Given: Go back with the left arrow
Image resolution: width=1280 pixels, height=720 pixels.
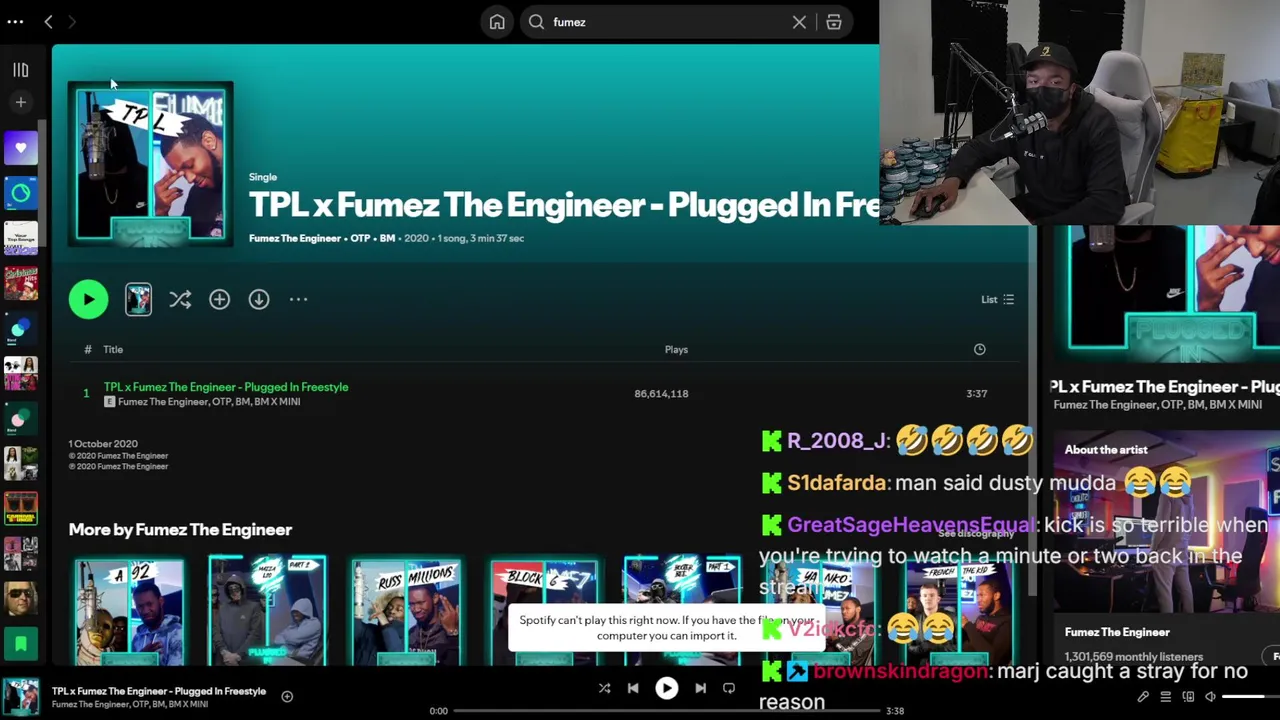Looking at the screenshot, I should (x=48, y=22).
